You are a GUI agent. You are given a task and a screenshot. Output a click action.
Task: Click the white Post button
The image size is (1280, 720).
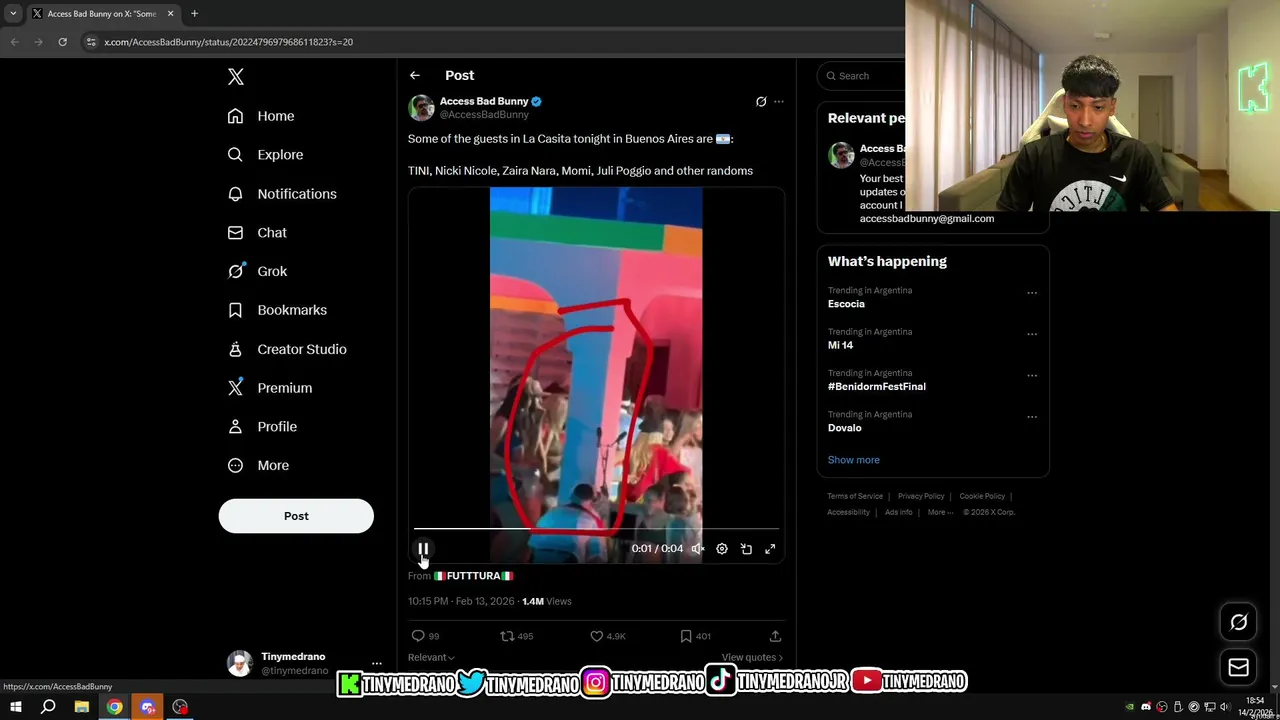(296, 516)
